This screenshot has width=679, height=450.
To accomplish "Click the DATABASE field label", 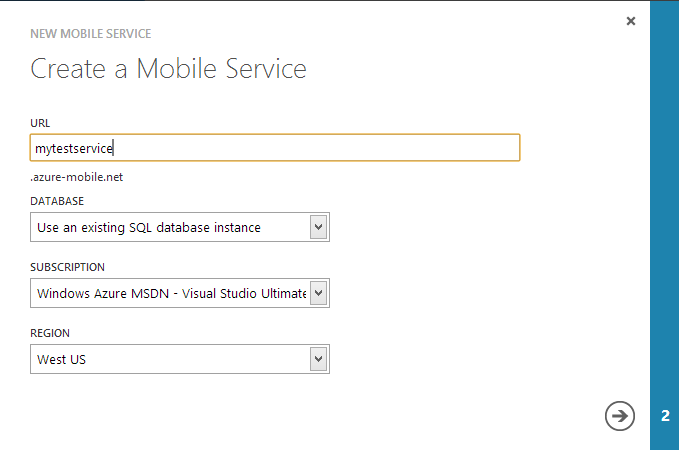I will (57, 201).
